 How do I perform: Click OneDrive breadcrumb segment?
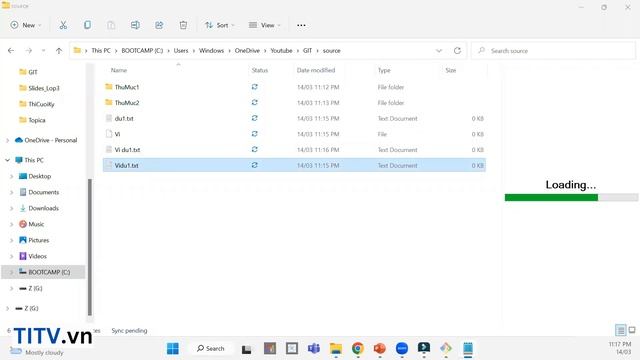point(247,51)
